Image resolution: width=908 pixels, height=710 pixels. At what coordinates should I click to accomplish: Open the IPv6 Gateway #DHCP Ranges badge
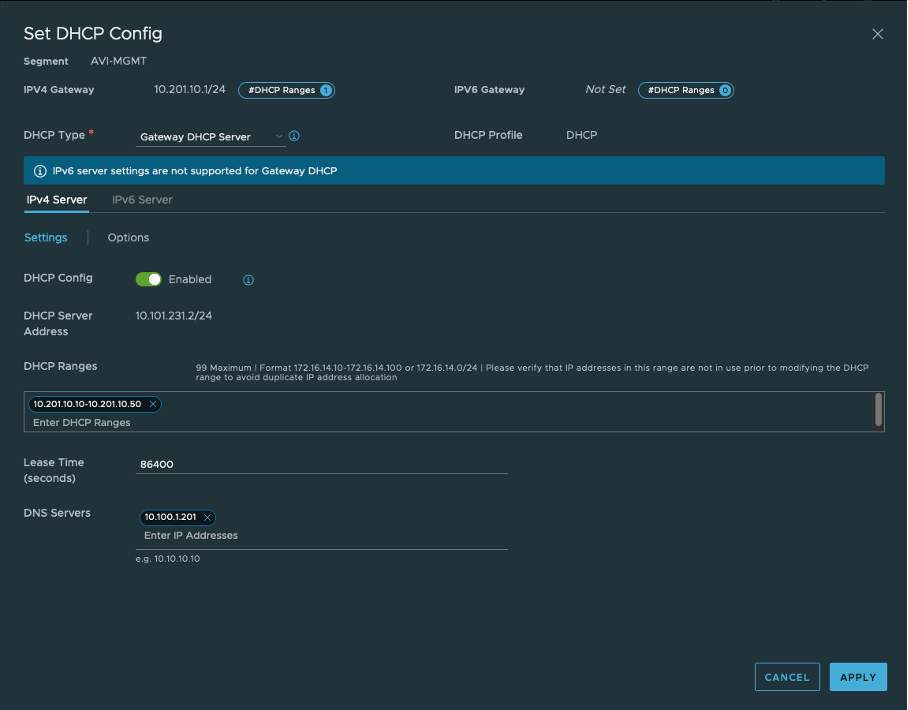pos(686,90)
